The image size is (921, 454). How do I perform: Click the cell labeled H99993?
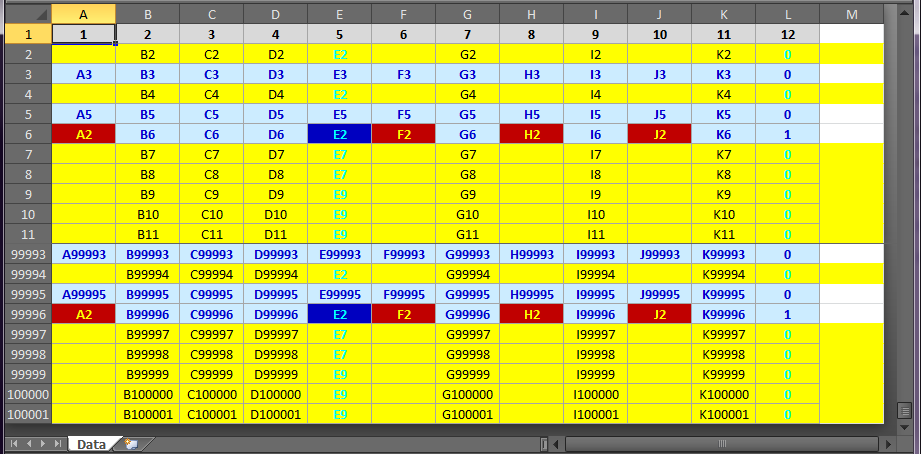[x=532, y=254]
